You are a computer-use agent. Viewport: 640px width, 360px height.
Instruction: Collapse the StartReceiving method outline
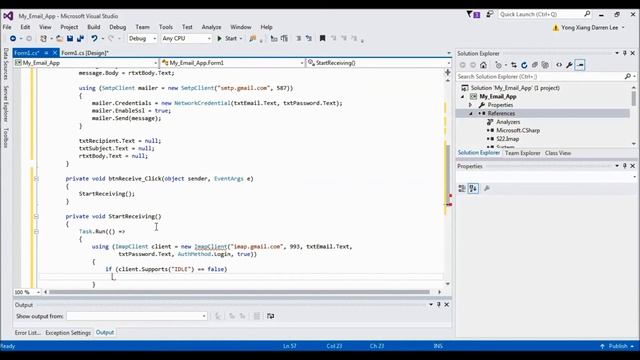[36, 216]
